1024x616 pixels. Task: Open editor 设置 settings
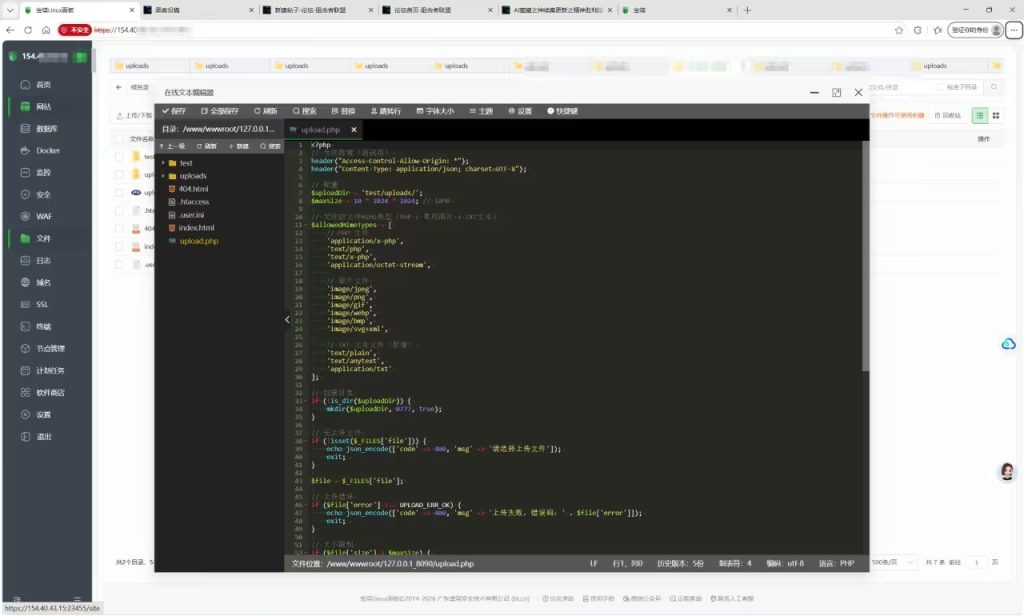(x=520, y=111)
